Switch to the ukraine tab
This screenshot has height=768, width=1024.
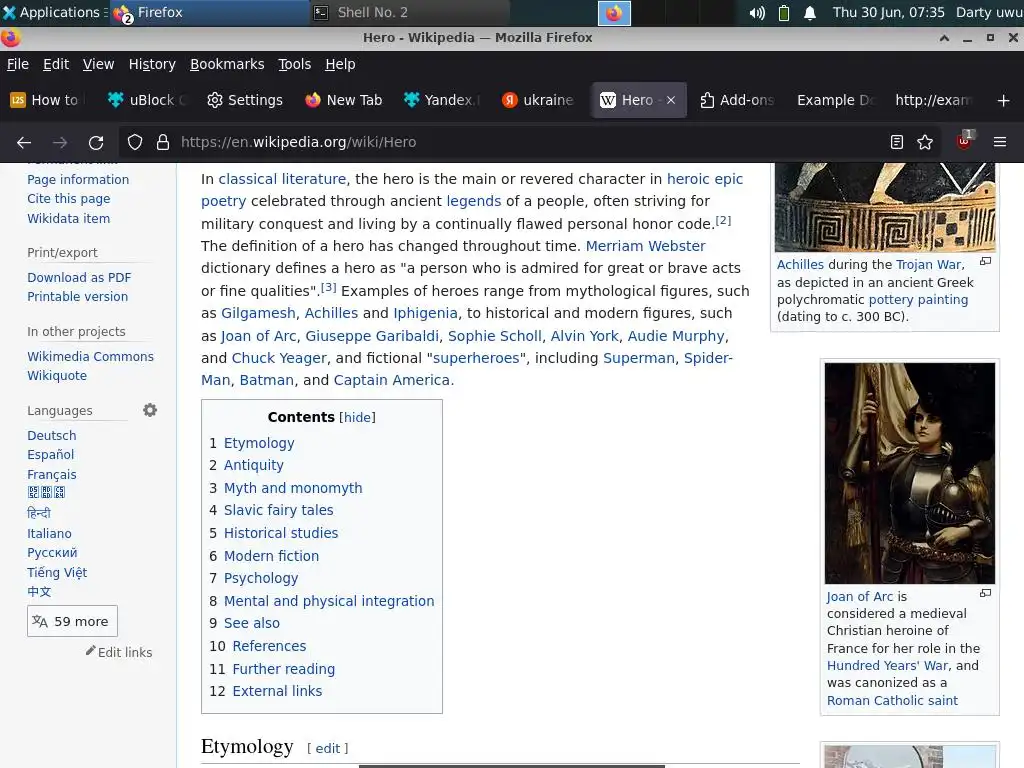[x=539, y=101]
